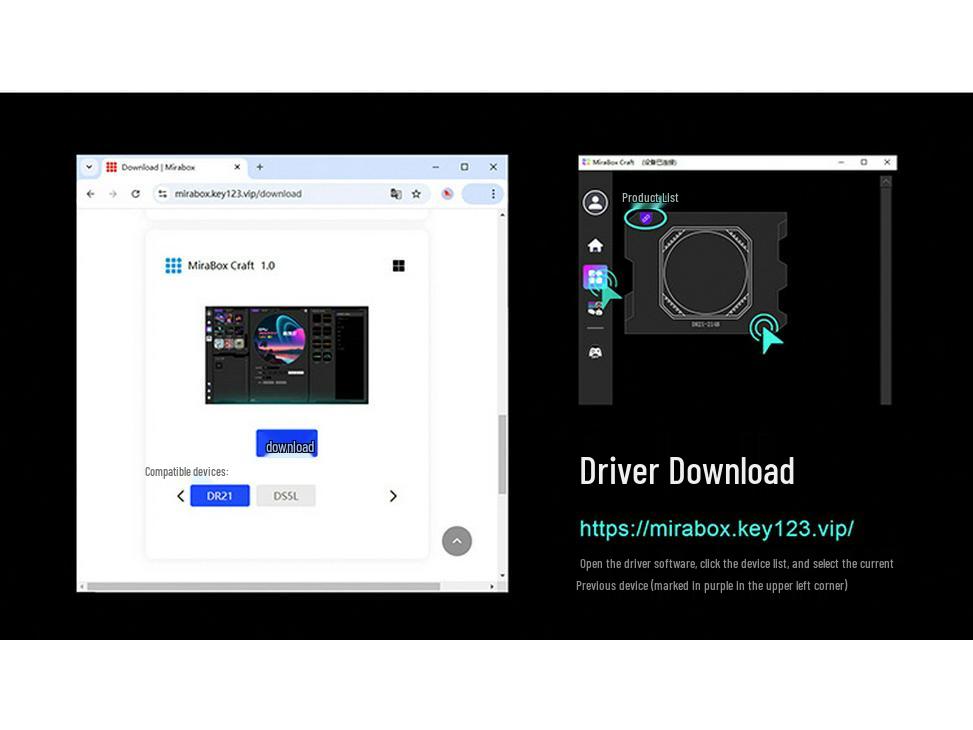Select the Home icon in MiraBox Craft sidebar
The height and width of the screenshot is (730, 973).
coord(595,243)
